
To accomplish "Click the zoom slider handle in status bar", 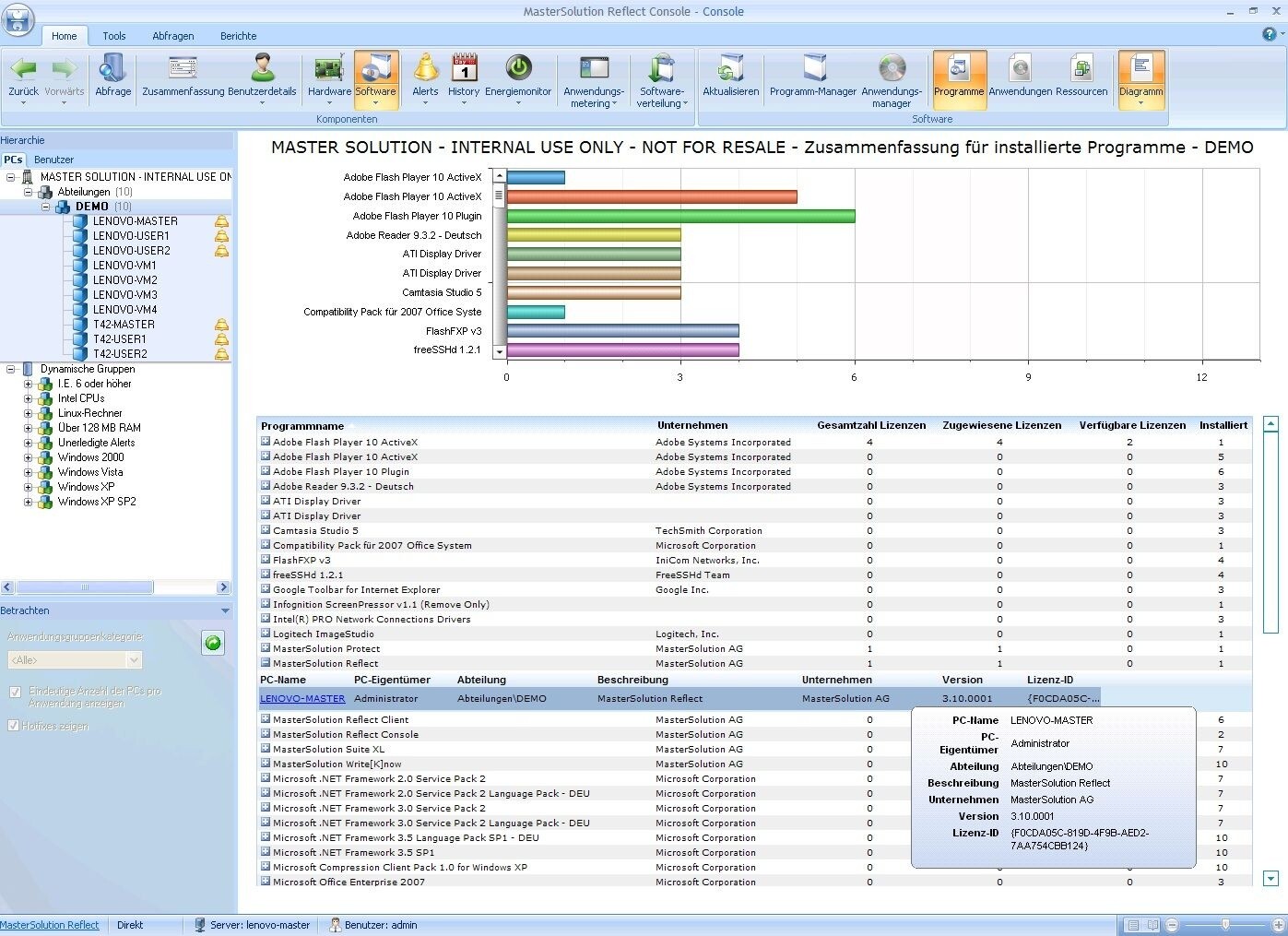I will 1225,924.
